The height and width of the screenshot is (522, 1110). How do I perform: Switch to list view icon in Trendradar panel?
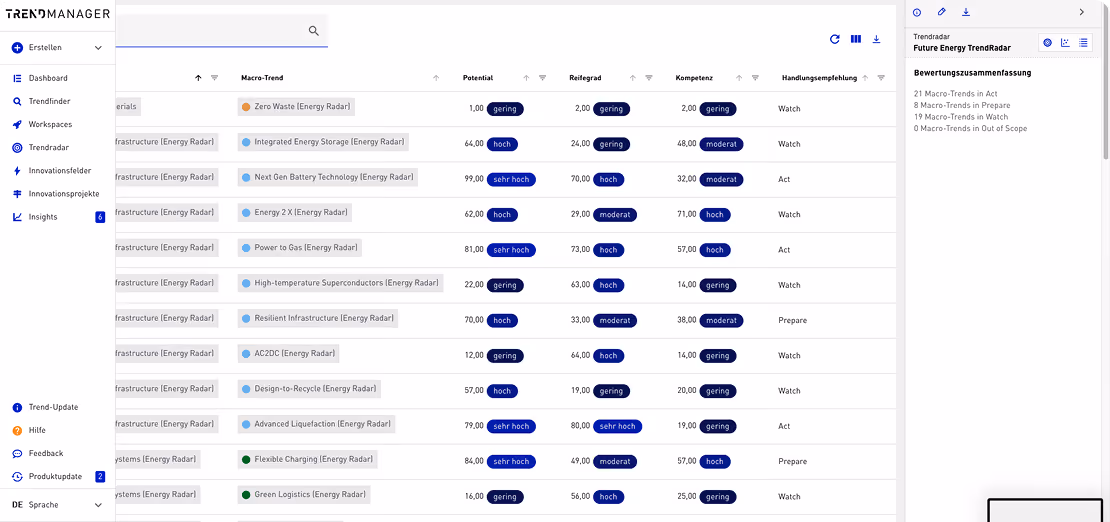point(1083,42)
